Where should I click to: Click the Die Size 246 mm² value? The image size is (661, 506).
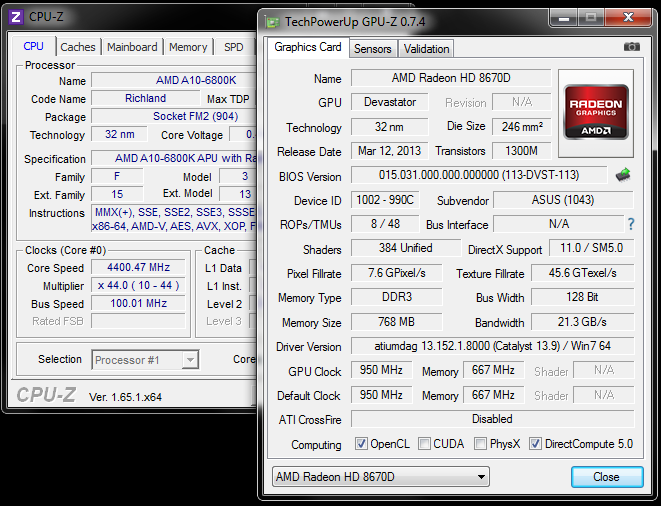coord(522,126)
